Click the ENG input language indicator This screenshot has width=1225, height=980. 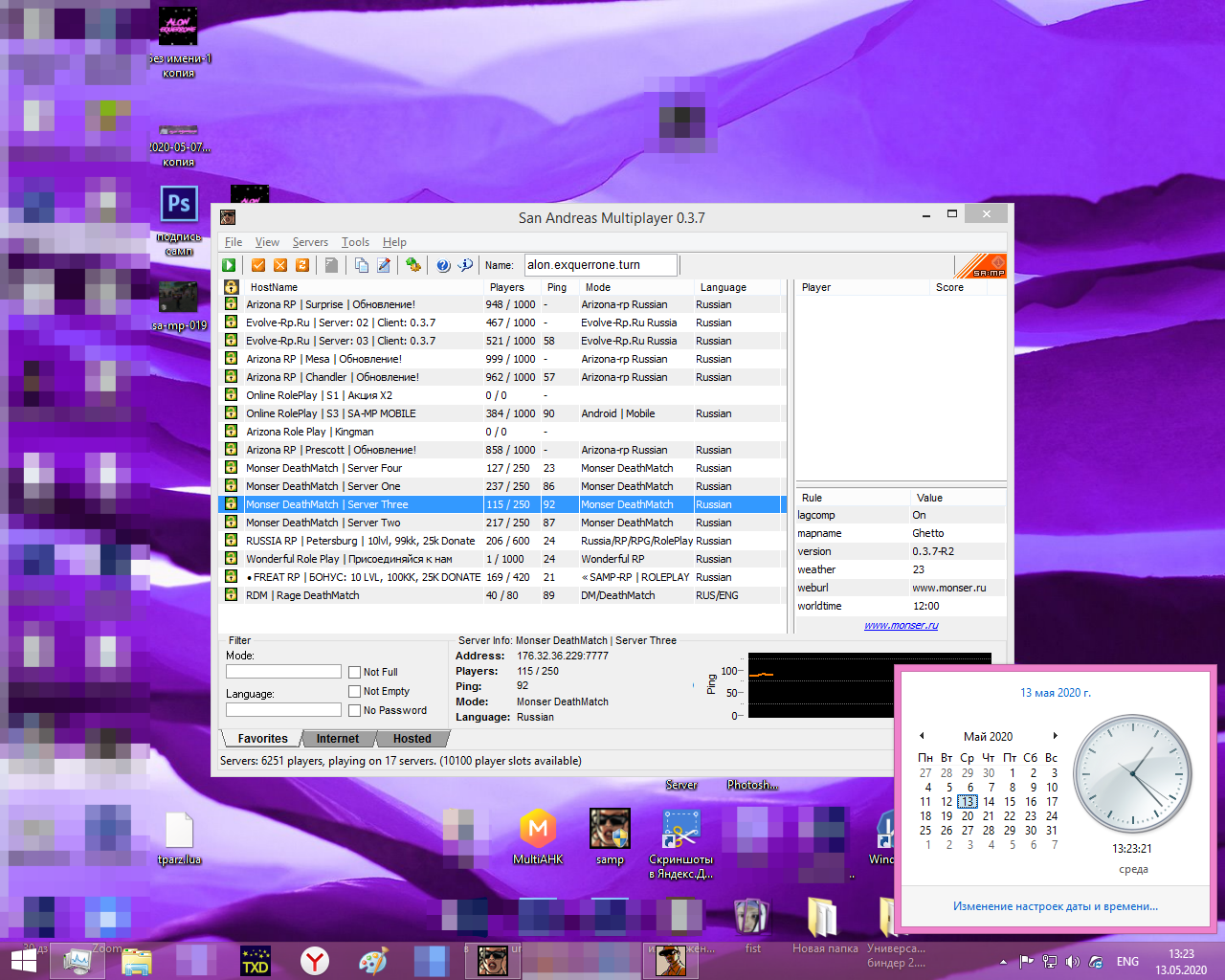(x=1127, y=962)
